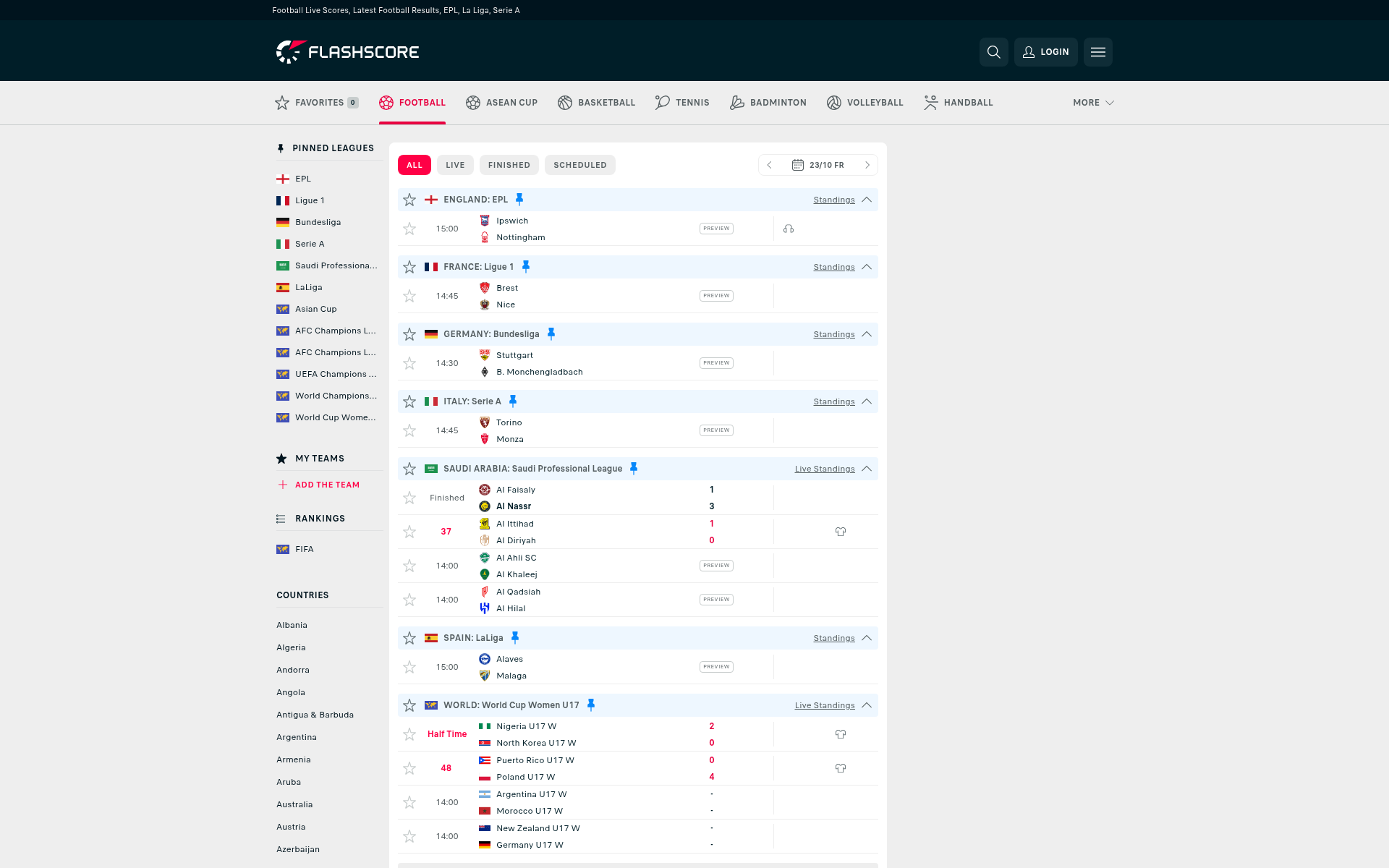Viewport: 1389px width, 868px height.
Task: Click ADD THE TEAM link
Action: (327, 485)
